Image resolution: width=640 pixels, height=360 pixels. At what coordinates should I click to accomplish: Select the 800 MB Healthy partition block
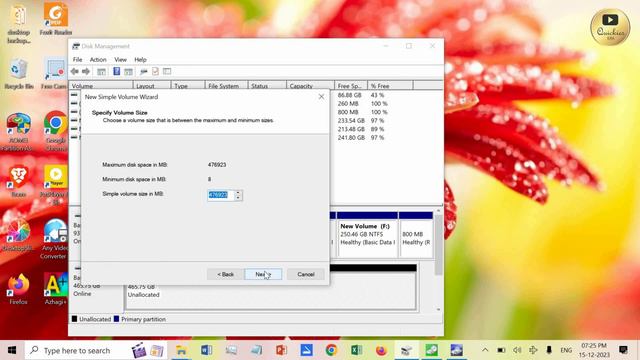tap(416, 235)
